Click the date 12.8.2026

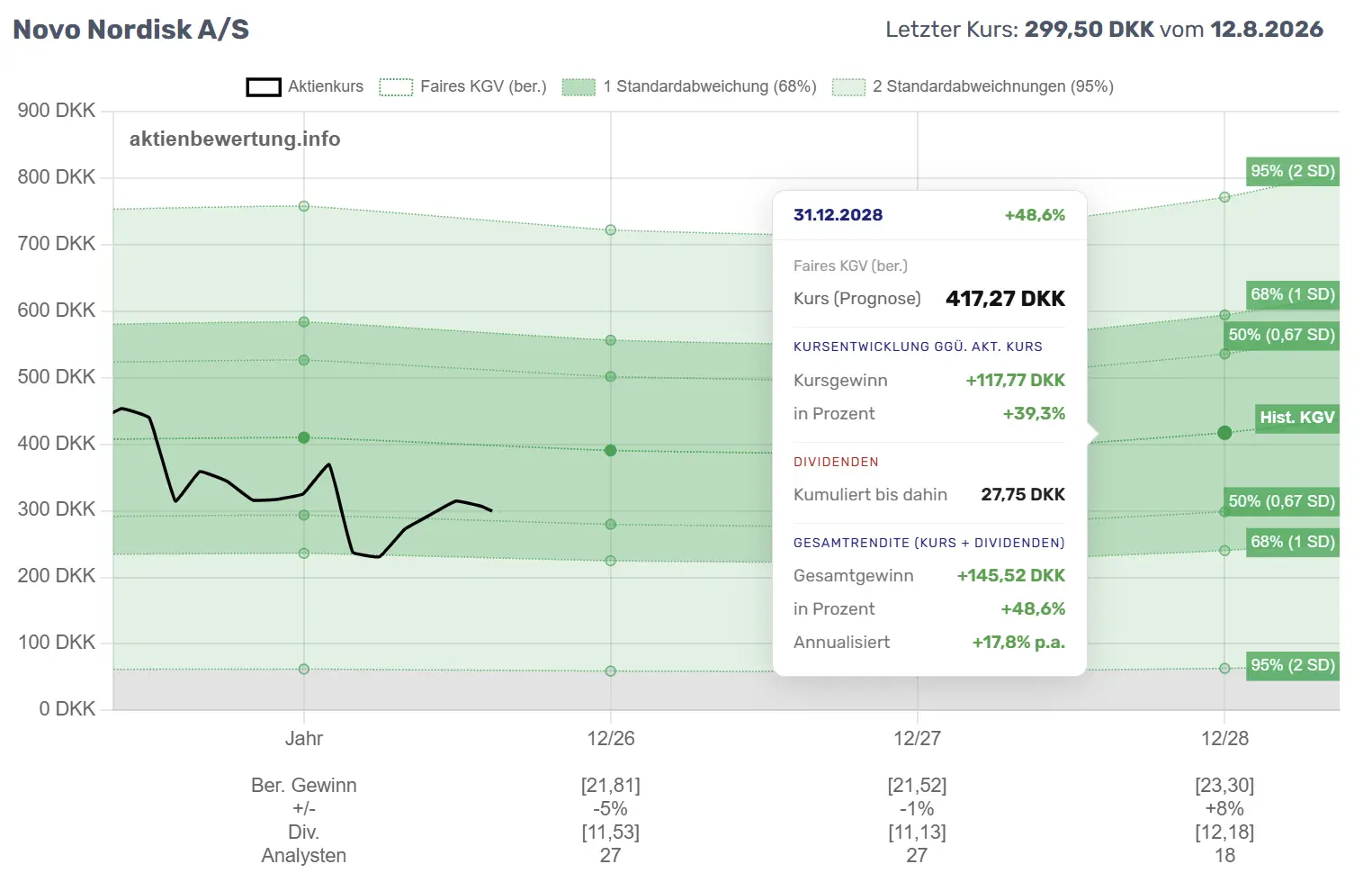click(1267, 30)
